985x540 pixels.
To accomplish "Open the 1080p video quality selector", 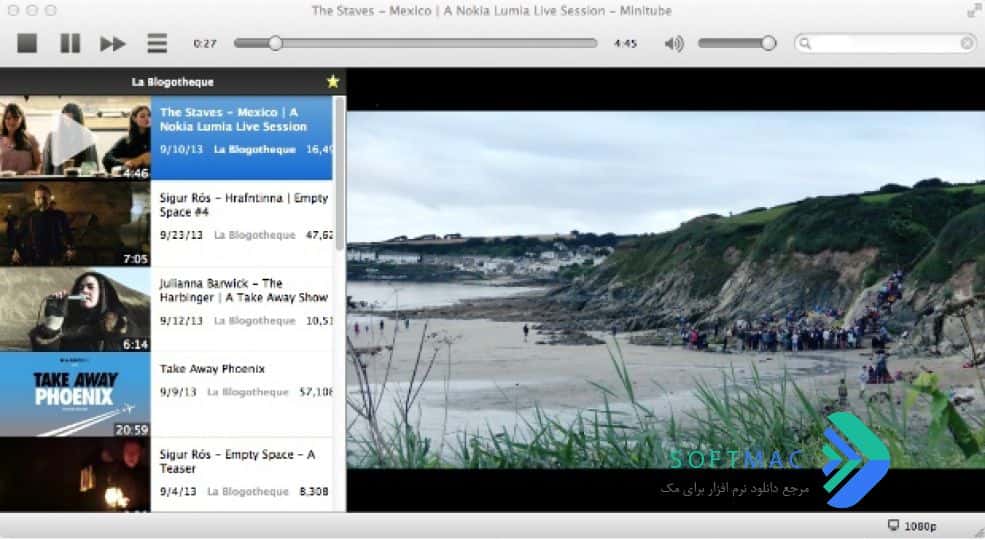I will click(920, 526).
